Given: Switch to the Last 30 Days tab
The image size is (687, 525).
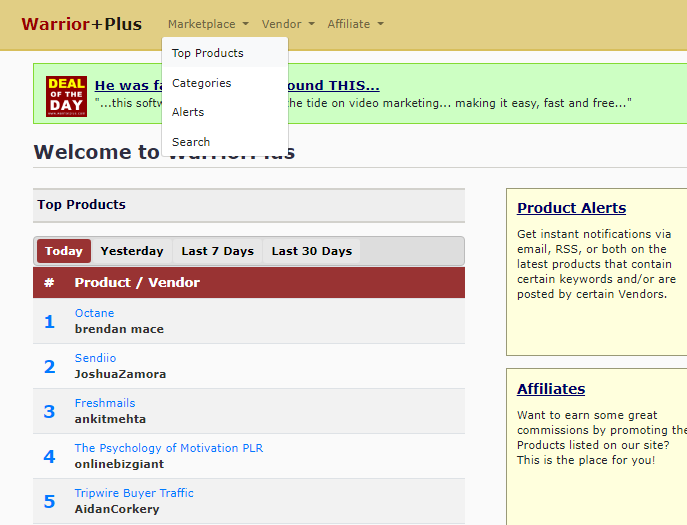Looking at the screenshot, I should [312, 251].
